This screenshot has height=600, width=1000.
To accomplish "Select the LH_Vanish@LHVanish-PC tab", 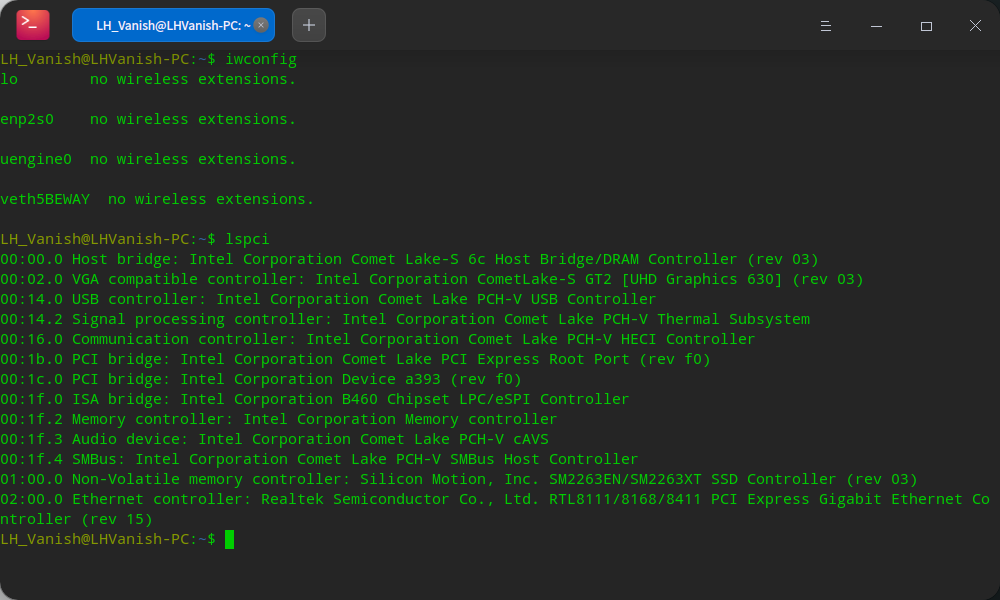I will [165, 25].
